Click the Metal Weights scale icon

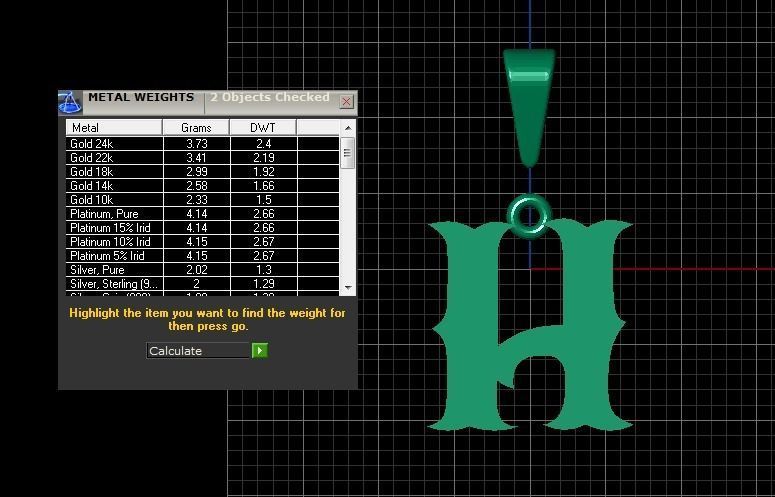pyautogui.click(x=70, y=102)
